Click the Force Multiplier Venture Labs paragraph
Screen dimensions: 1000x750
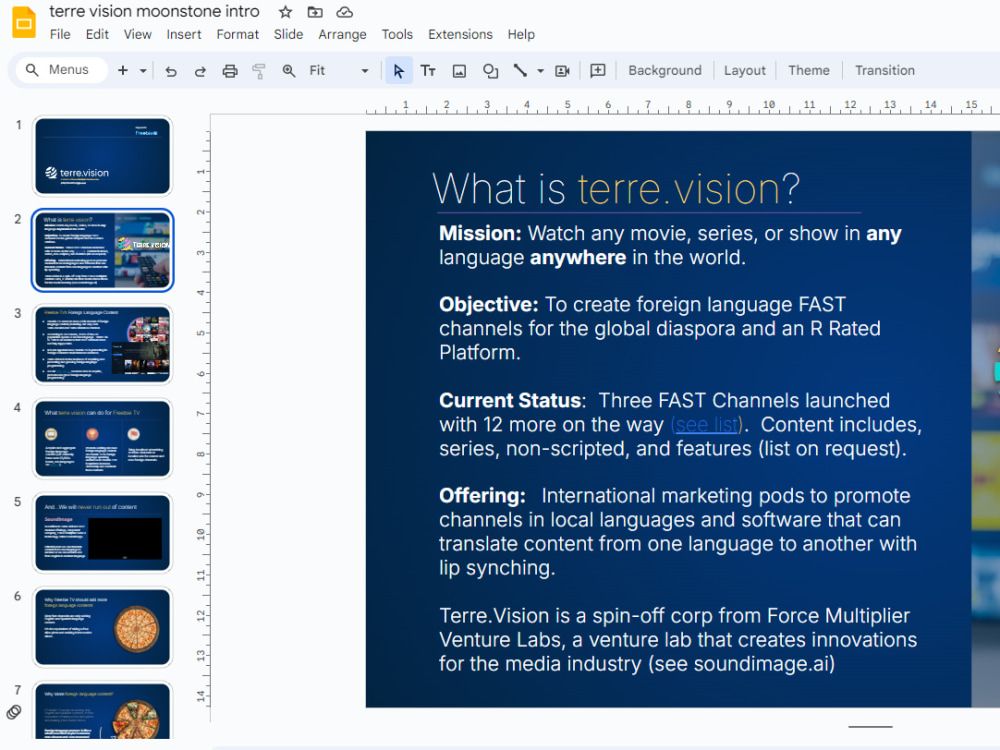pyautogui.click(x=677, y=640)
